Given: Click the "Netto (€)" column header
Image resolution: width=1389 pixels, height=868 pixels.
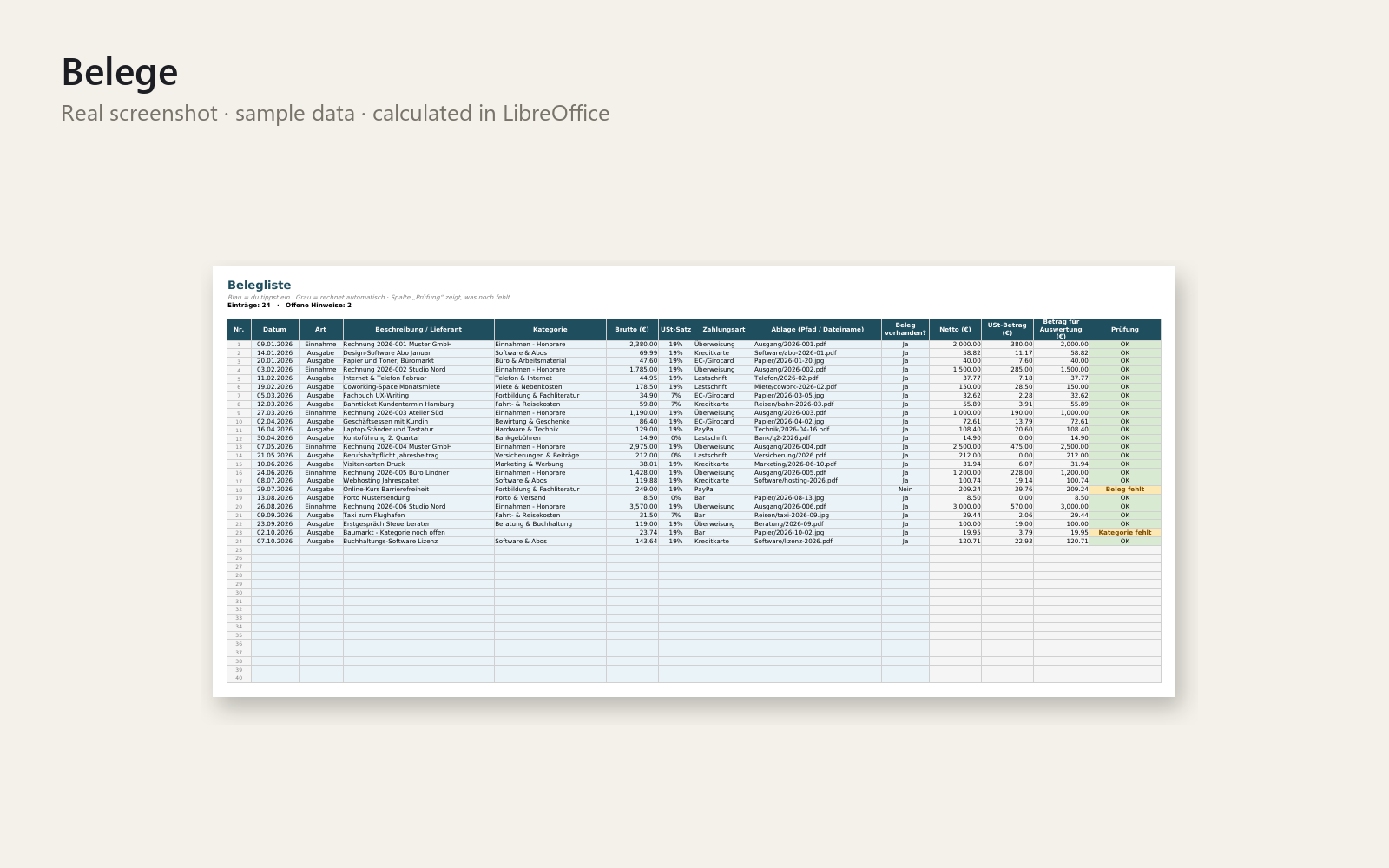Looking at the screenshot, I should 955,330.
